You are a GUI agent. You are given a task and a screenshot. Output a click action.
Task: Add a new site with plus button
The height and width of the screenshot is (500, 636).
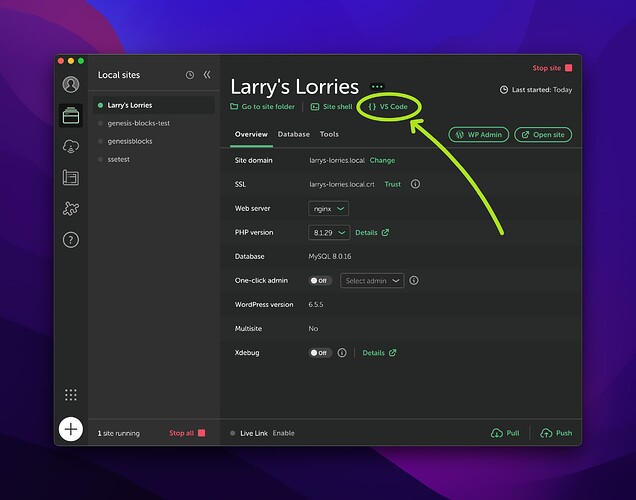(x=71, y=429)
